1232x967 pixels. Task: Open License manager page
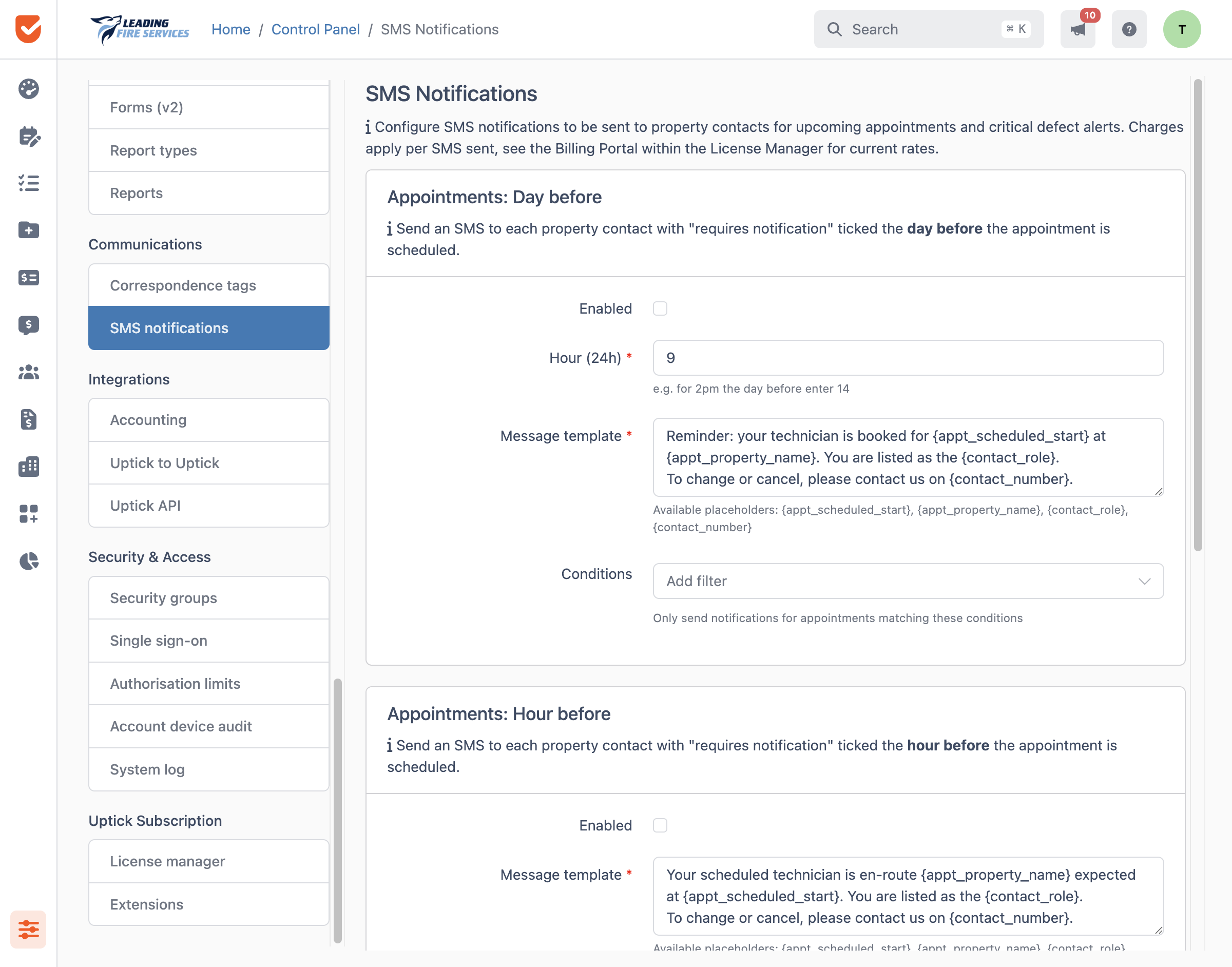coord(209,861)
